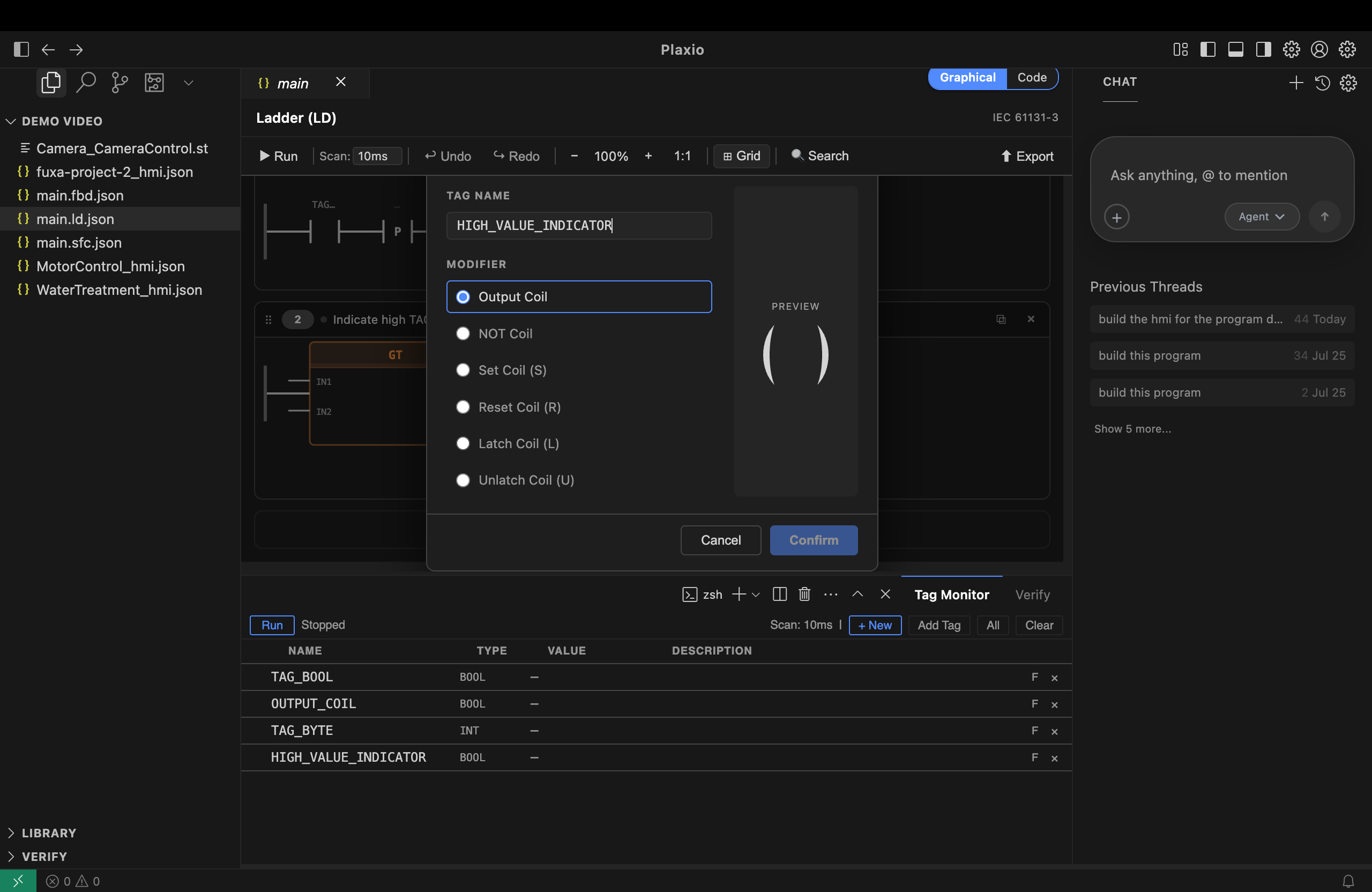The image size is (1372, 892).
Task: Confirm the coil tag dialog
Action: (814, 540)
